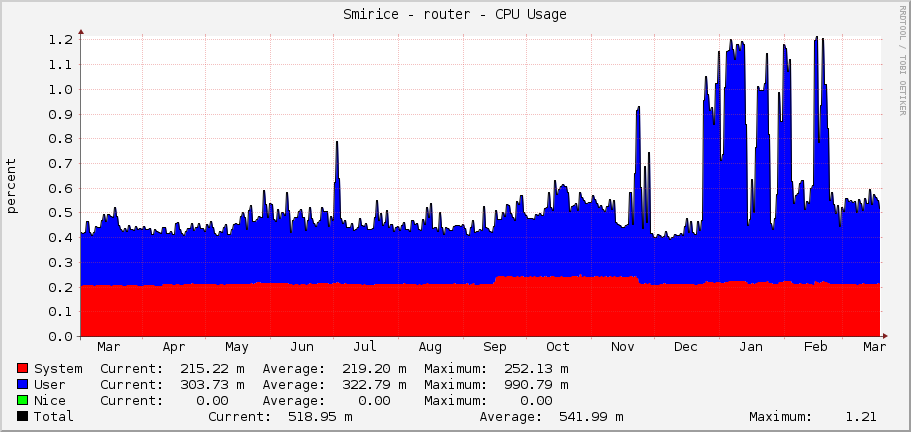
Task: Click the chart title 'Smirice - router - CPU Usage'
Action: pyautogui.click(x=455, y=15)
